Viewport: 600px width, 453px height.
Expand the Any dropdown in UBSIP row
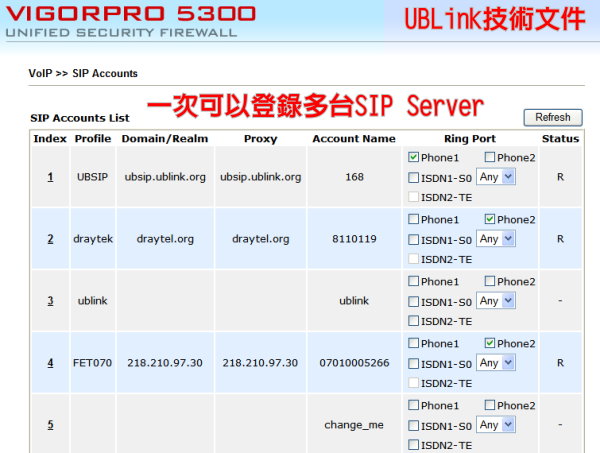(496, 177)
